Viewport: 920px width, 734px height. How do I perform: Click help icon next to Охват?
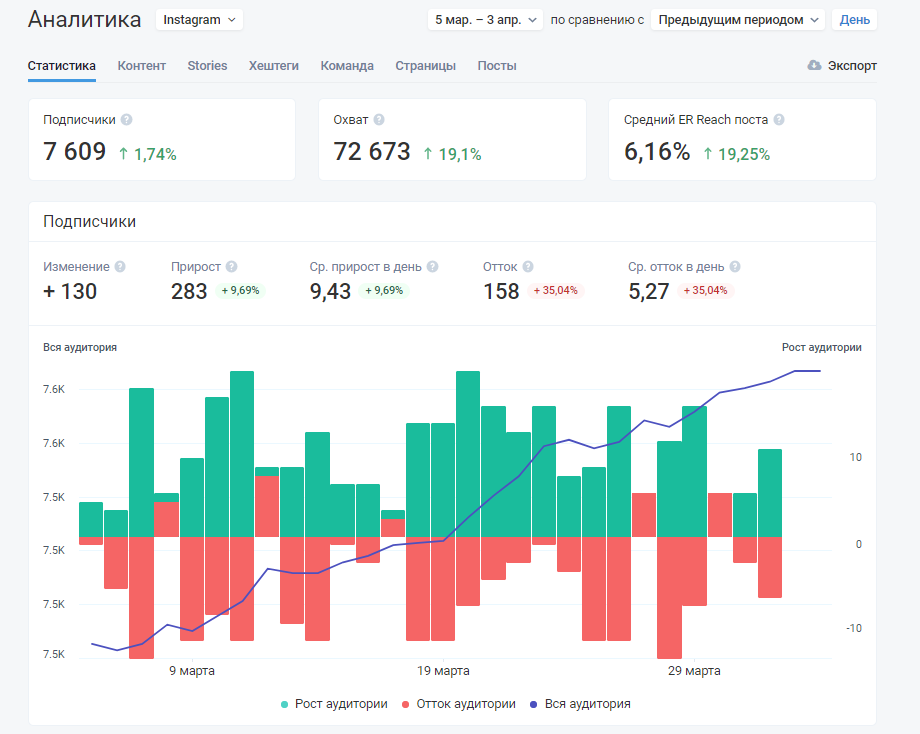pos(379,120)
